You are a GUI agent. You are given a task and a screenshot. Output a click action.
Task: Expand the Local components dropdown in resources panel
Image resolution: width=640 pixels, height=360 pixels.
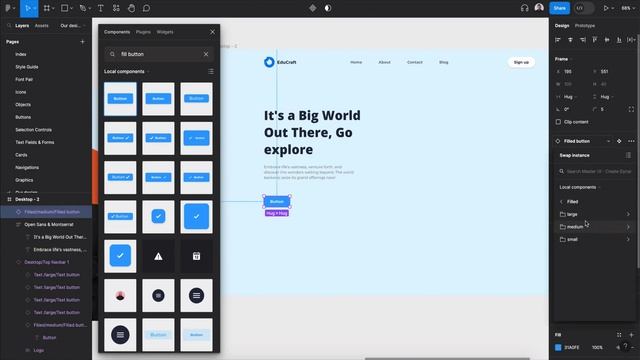pyautogui.click(x=127, y=71)
